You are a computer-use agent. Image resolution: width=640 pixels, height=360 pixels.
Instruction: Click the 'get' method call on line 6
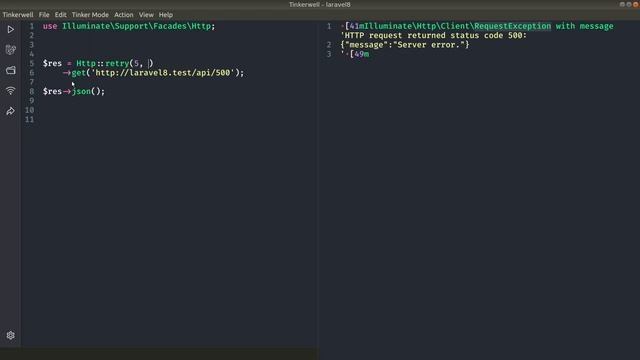tap(78, 73)
